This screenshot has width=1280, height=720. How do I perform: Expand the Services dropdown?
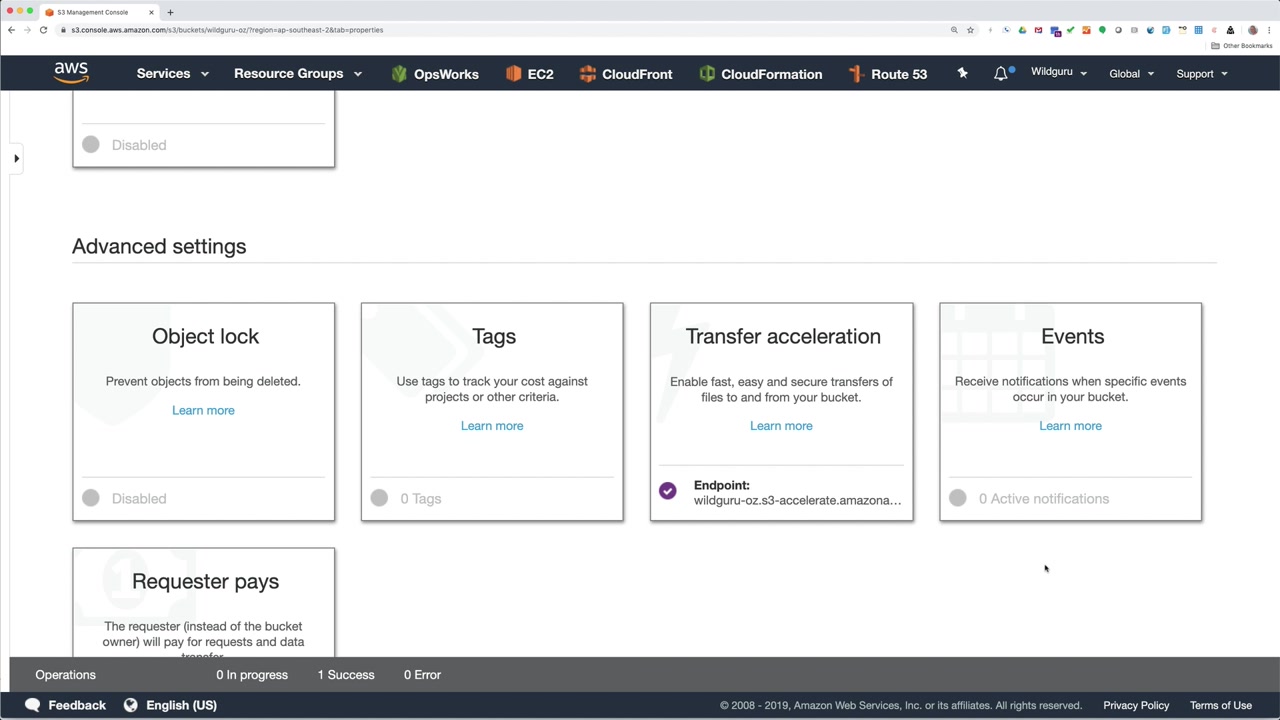point(172,74)
